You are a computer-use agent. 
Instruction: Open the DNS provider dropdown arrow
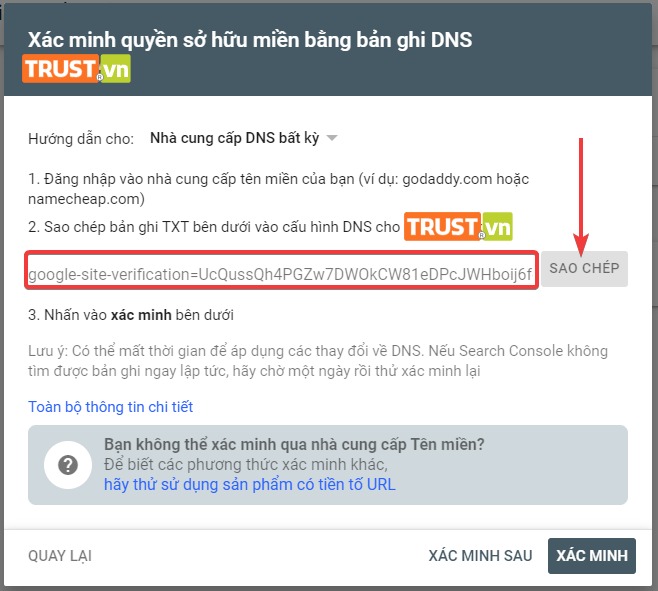(332, 138)
